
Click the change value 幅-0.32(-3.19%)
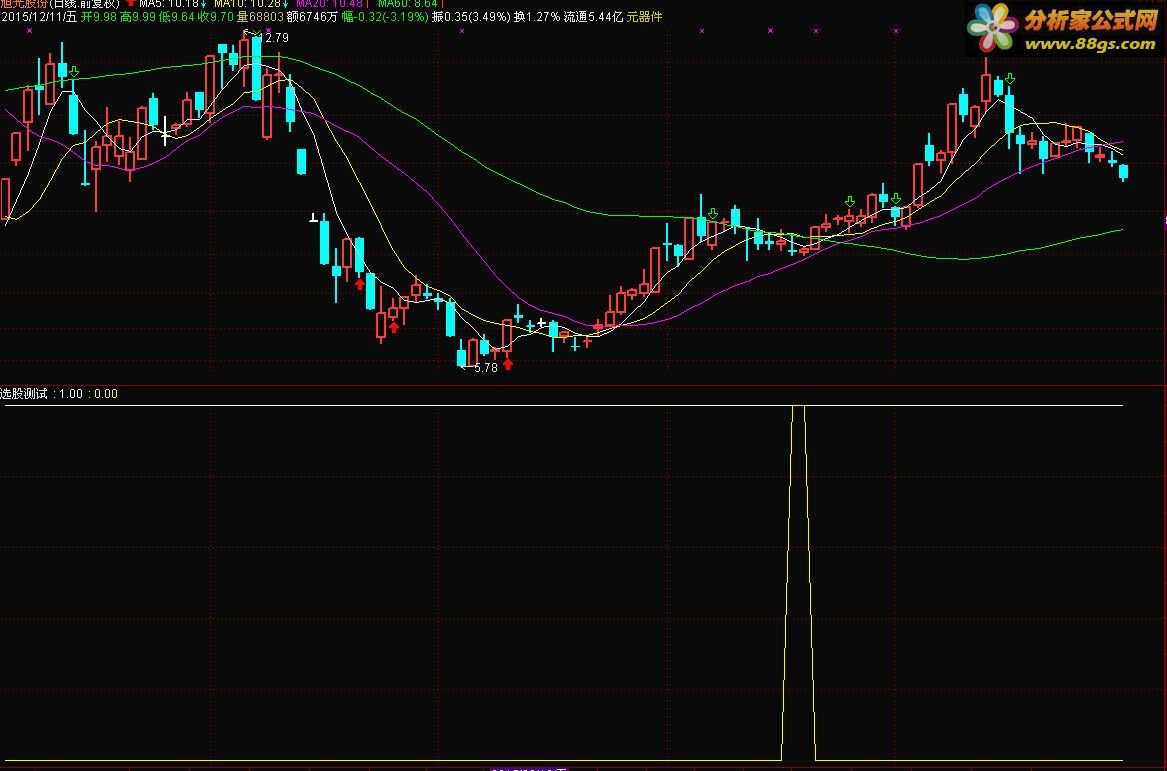(385, 16)
